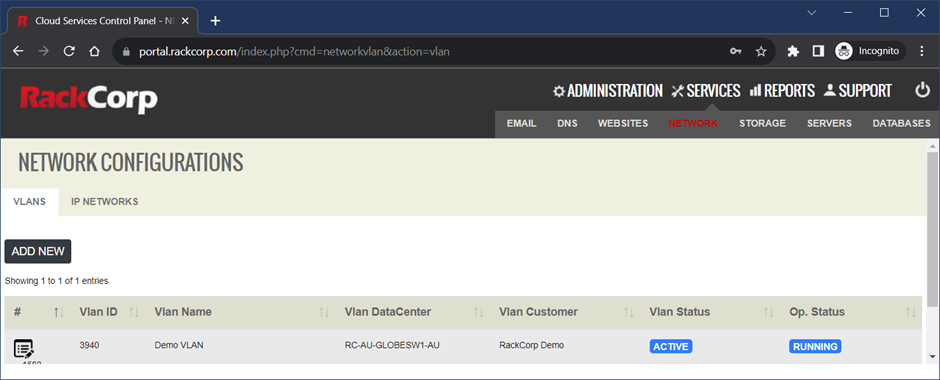The image size is (940, 380).
Task: Click the Demo VLAN name cell
Action: tap(179, 345)
